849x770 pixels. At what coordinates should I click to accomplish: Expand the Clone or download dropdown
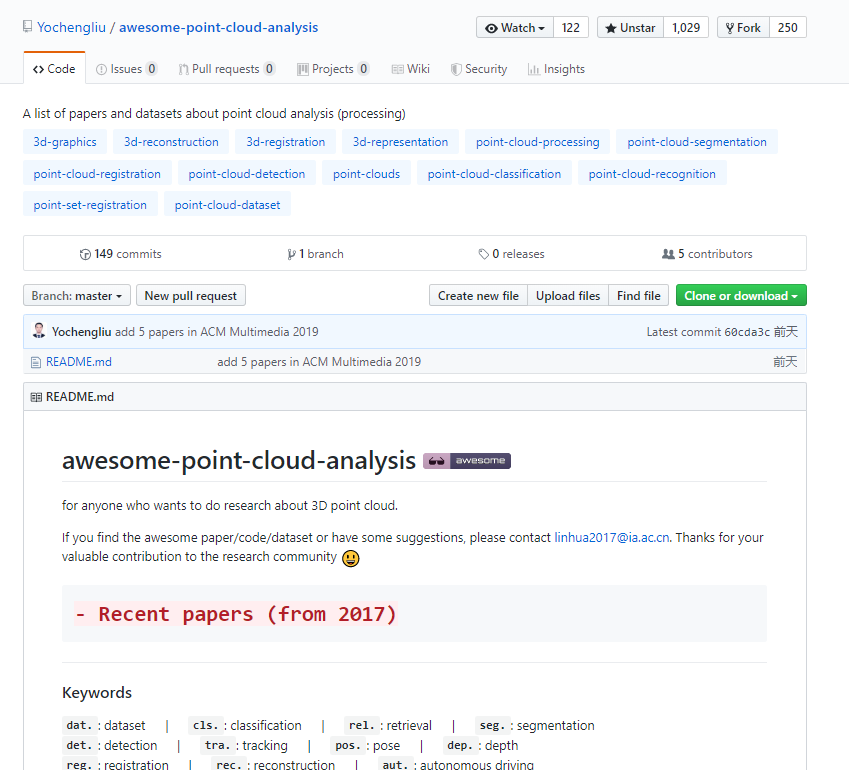click(x=741, y=296)
